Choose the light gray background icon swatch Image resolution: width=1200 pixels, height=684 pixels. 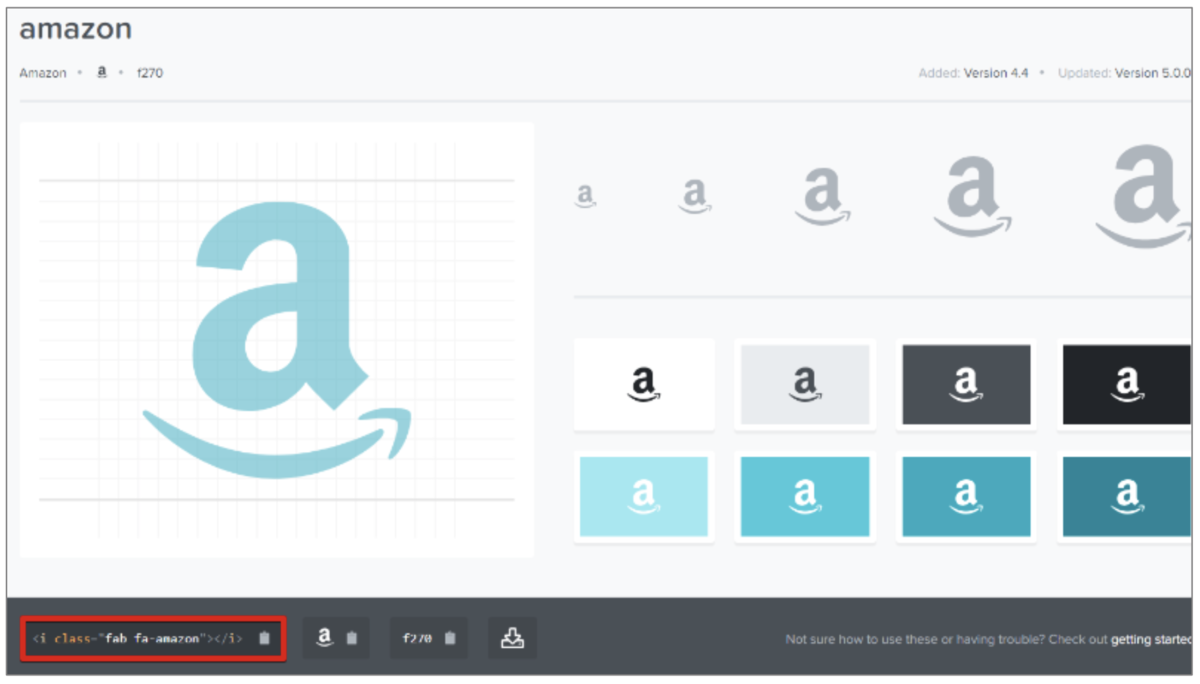pyautogui.click(x=805, y=384)
